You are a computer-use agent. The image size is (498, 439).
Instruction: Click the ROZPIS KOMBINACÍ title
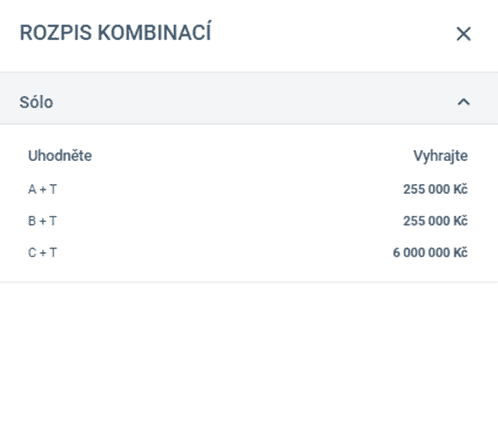point(116,32)
